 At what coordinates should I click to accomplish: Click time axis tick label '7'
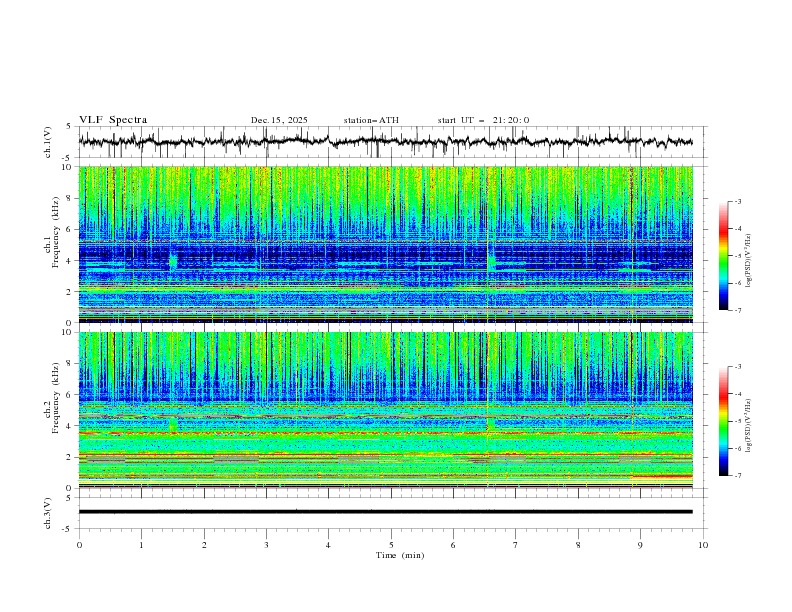click(x=516, y=545)
